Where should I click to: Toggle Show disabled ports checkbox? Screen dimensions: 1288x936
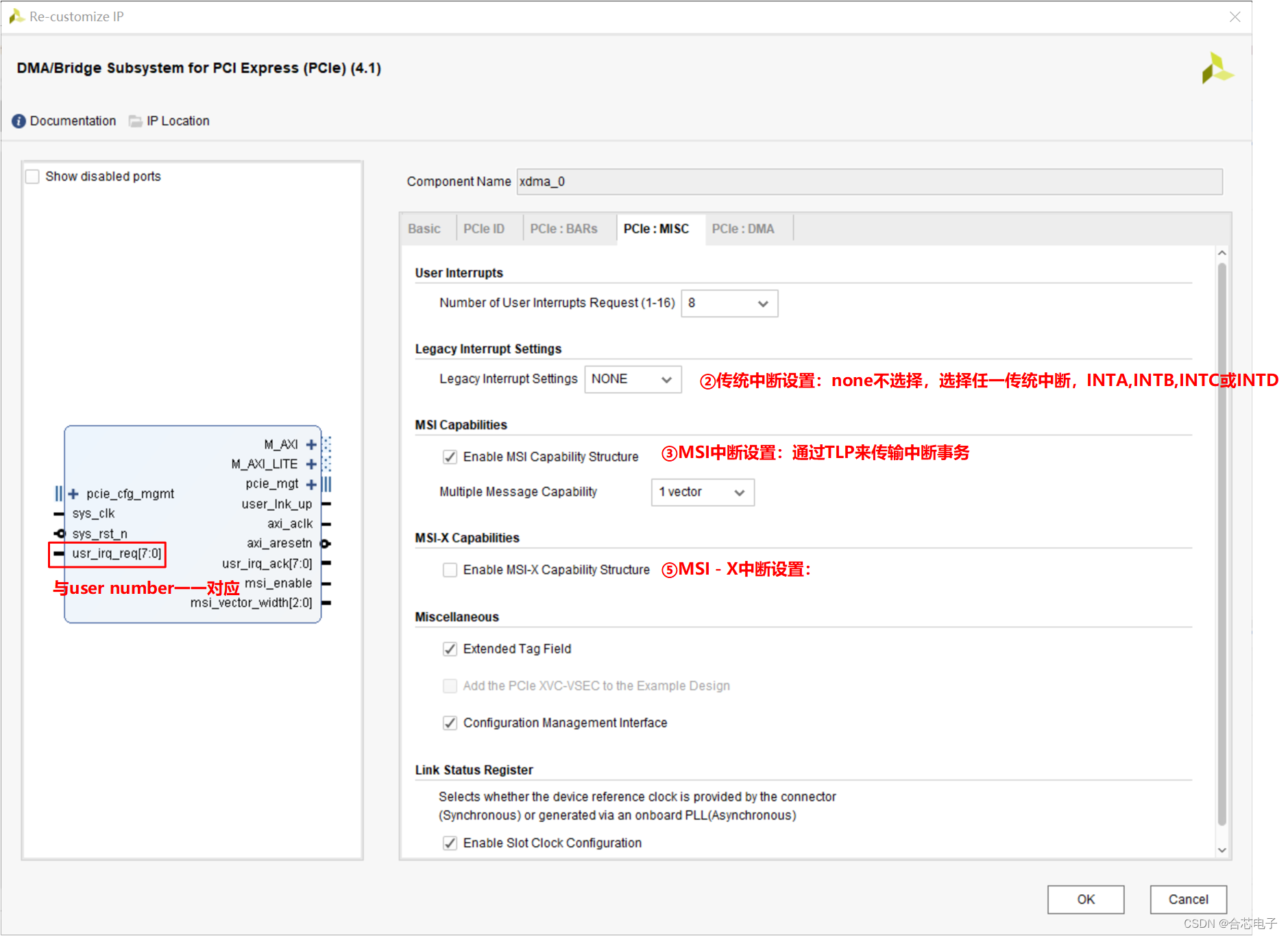click(32, 177)
